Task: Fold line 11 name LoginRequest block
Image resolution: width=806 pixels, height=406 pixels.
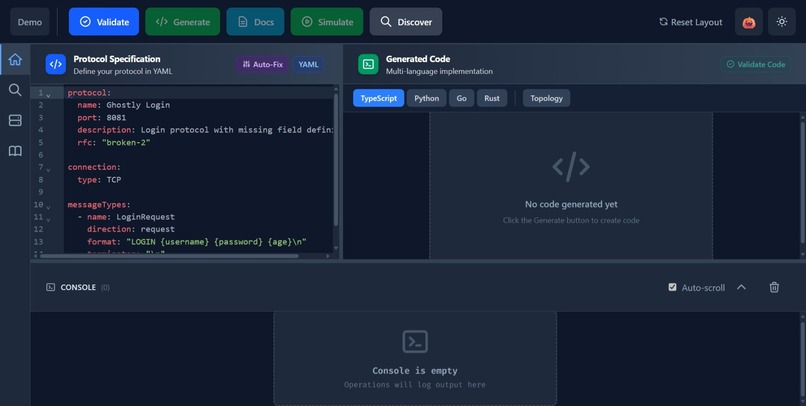Action: [48, 219]
